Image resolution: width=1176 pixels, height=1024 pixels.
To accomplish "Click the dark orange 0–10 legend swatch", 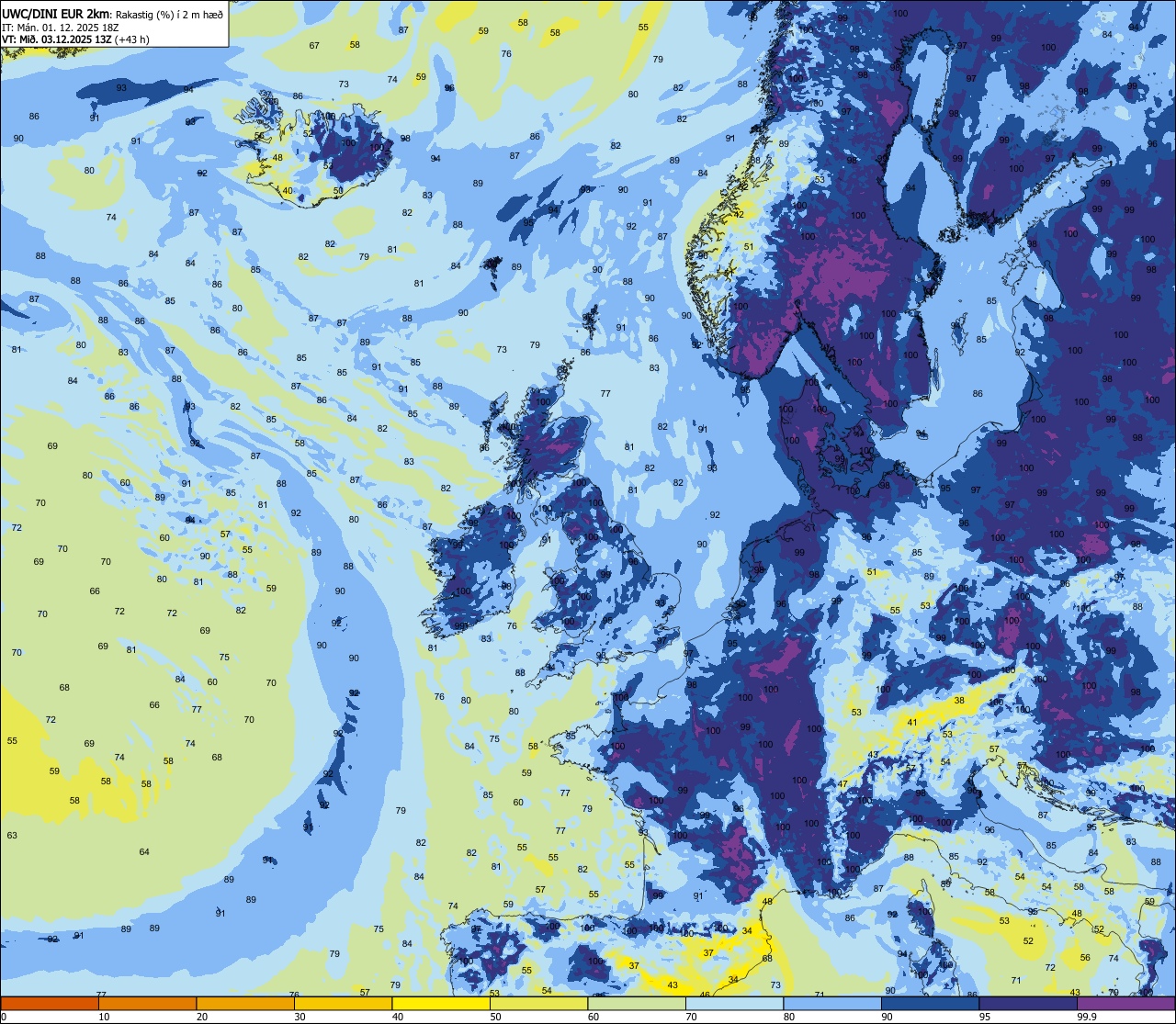I will click(x=50, y=1003).
